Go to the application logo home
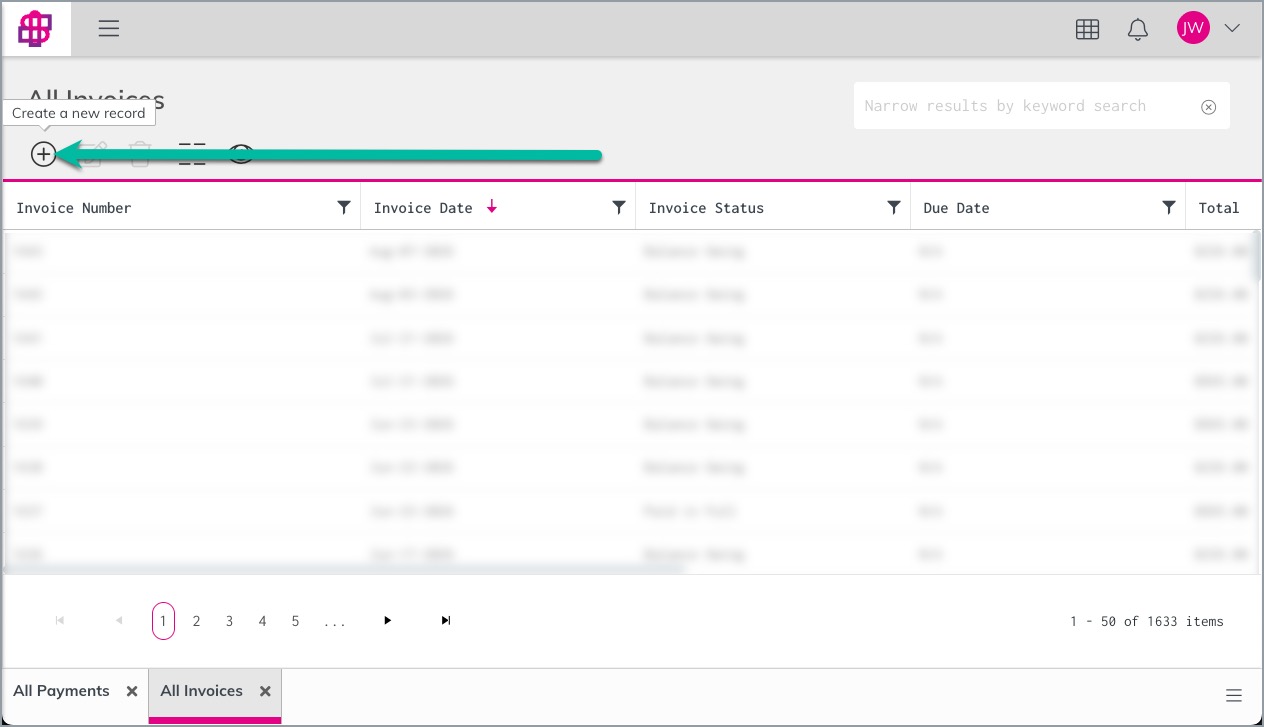 click(35, 29)
